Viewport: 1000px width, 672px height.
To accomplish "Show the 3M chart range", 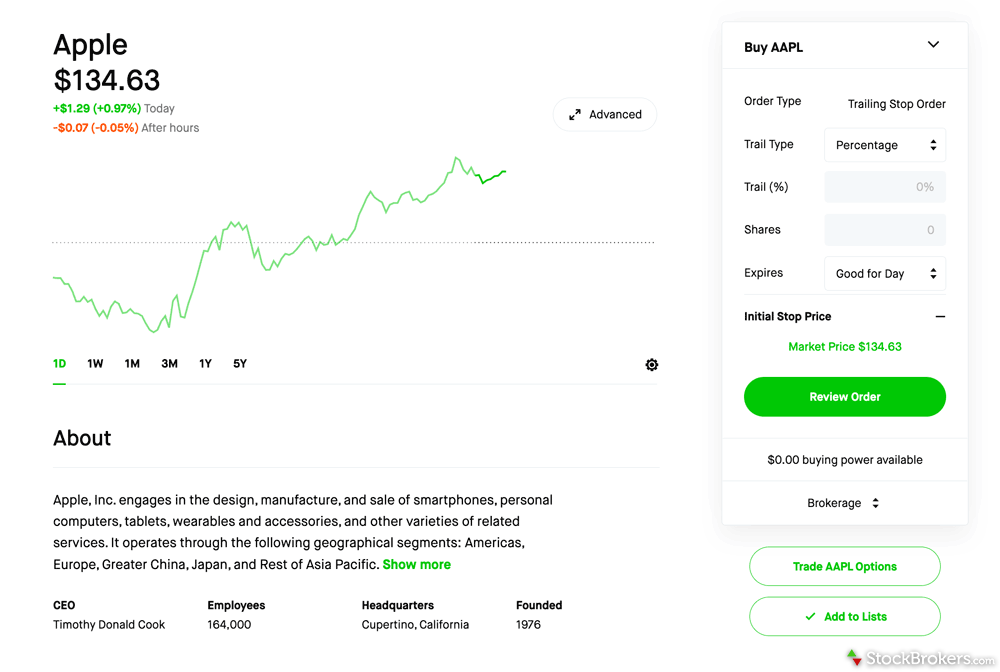I will point(169,364).
